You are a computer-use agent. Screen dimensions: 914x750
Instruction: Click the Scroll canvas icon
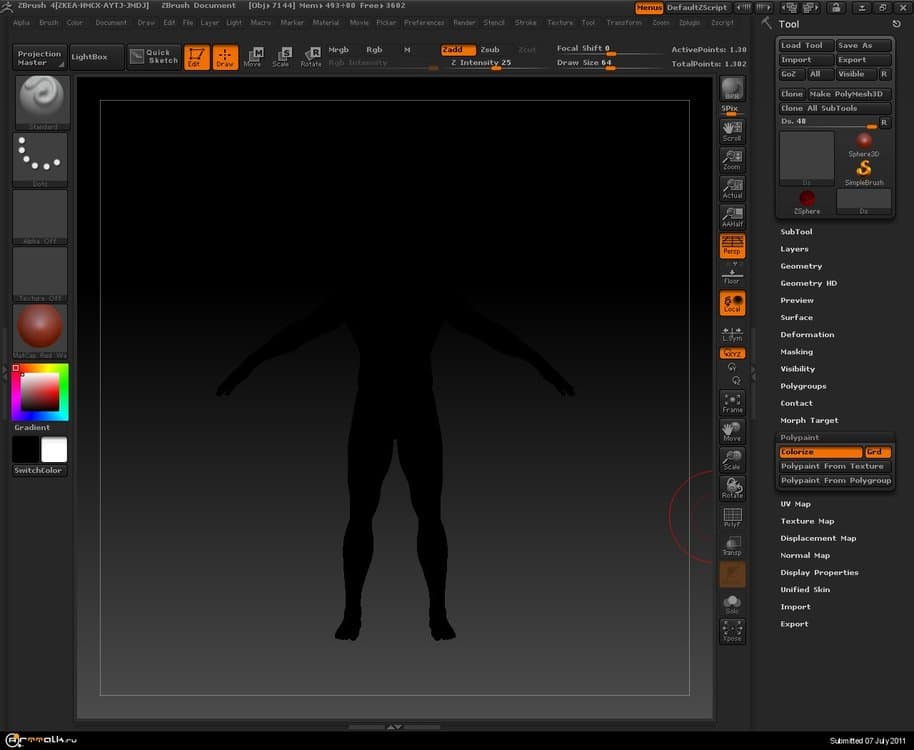[732, 131]
